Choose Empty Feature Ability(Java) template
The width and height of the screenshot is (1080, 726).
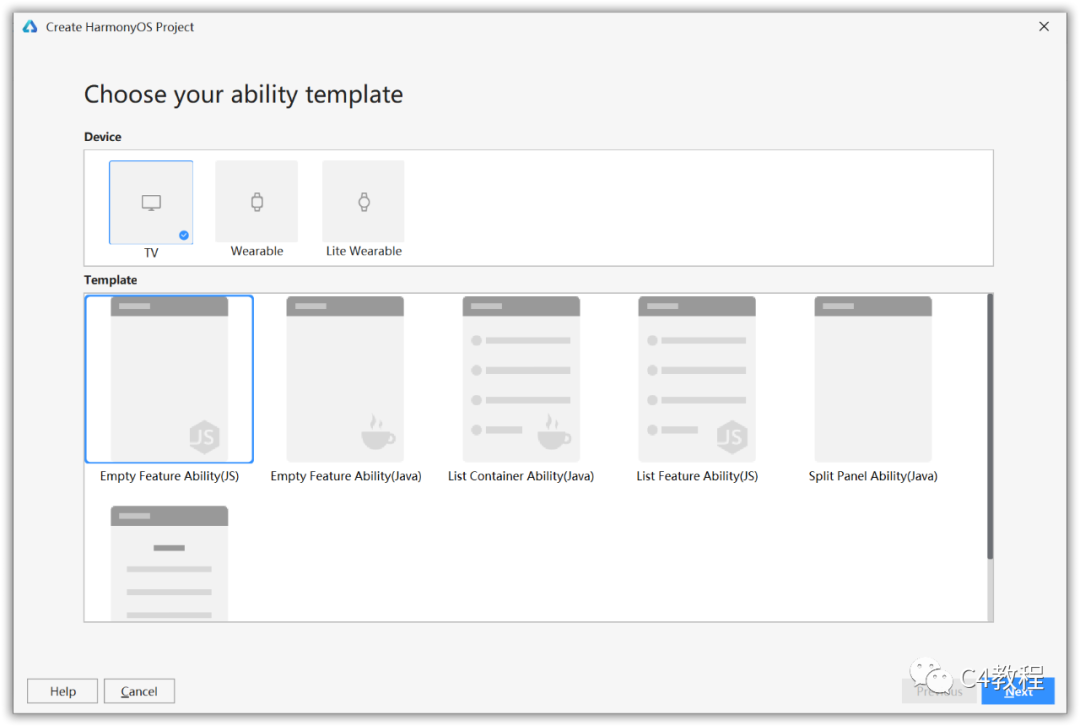[345, 379]
